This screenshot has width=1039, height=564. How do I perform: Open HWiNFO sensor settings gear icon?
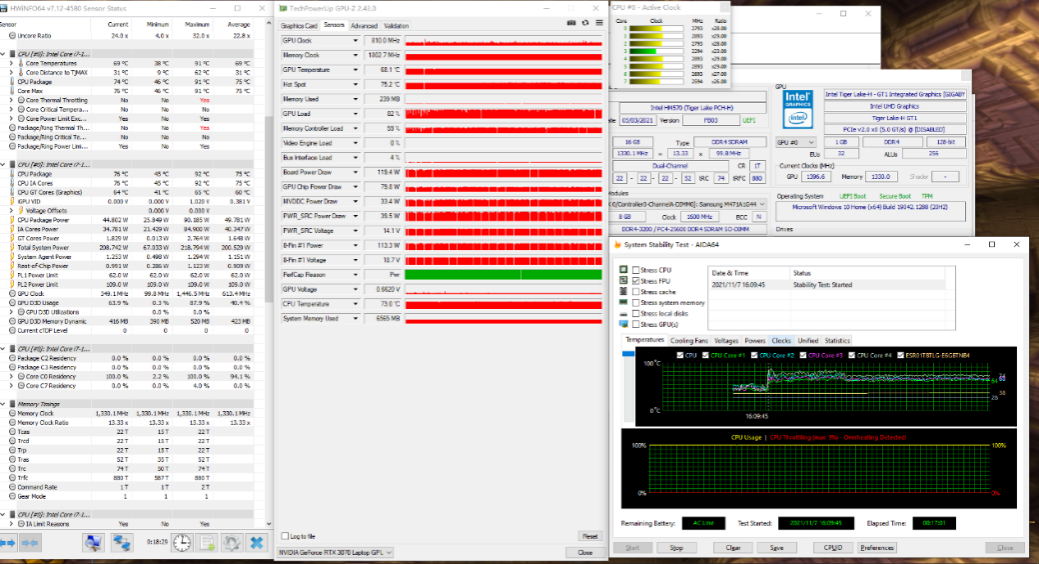(x=232, y=543)
